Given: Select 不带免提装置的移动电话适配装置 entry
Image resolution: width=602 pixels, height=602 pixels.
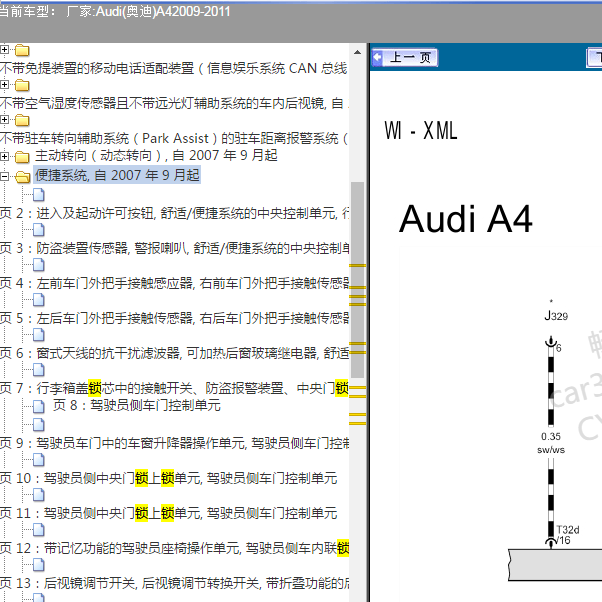Looking at the screenshot, I should coord(174,68).
